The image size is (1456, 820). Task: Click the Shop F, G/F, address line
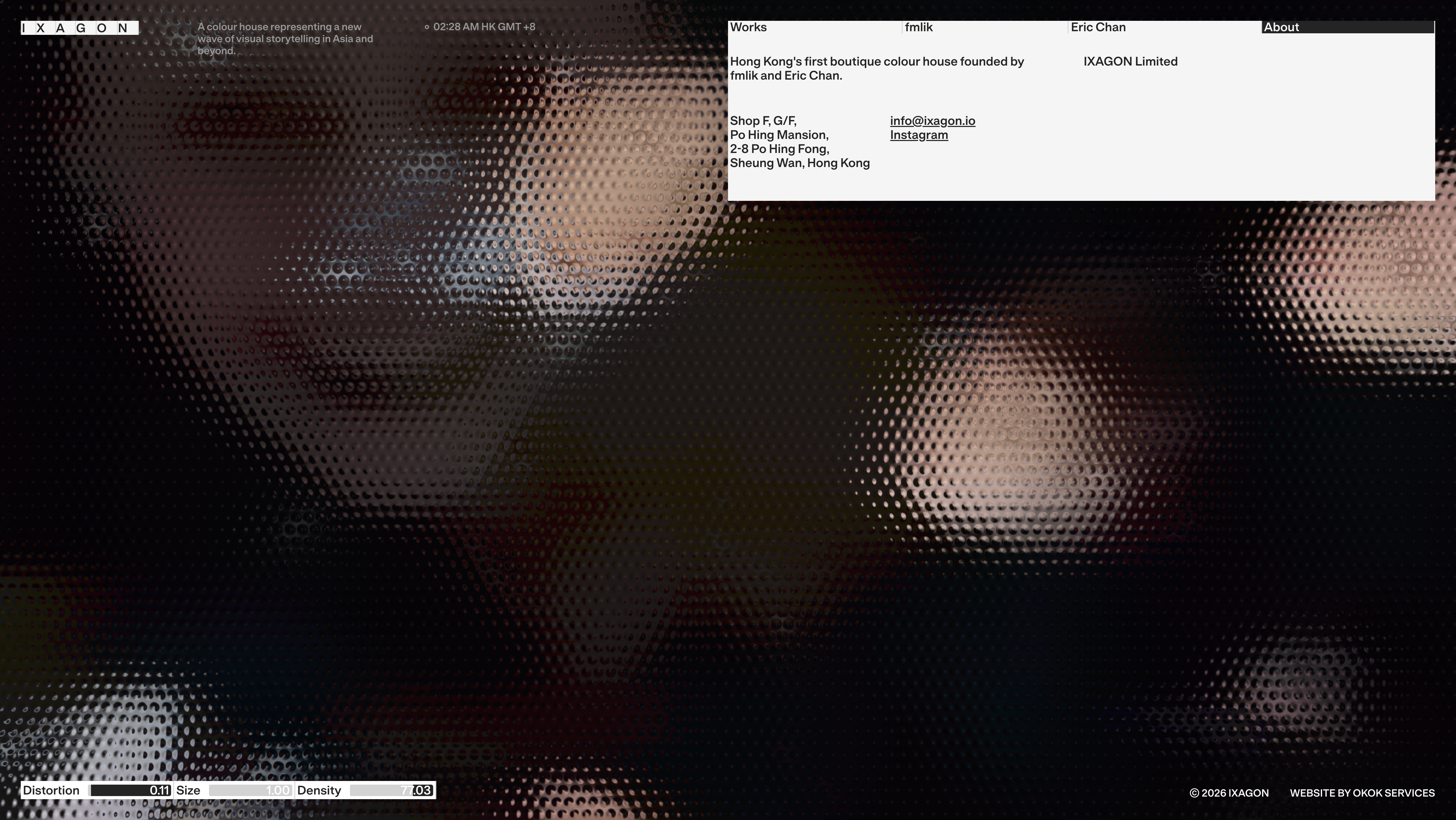(763, 121)
